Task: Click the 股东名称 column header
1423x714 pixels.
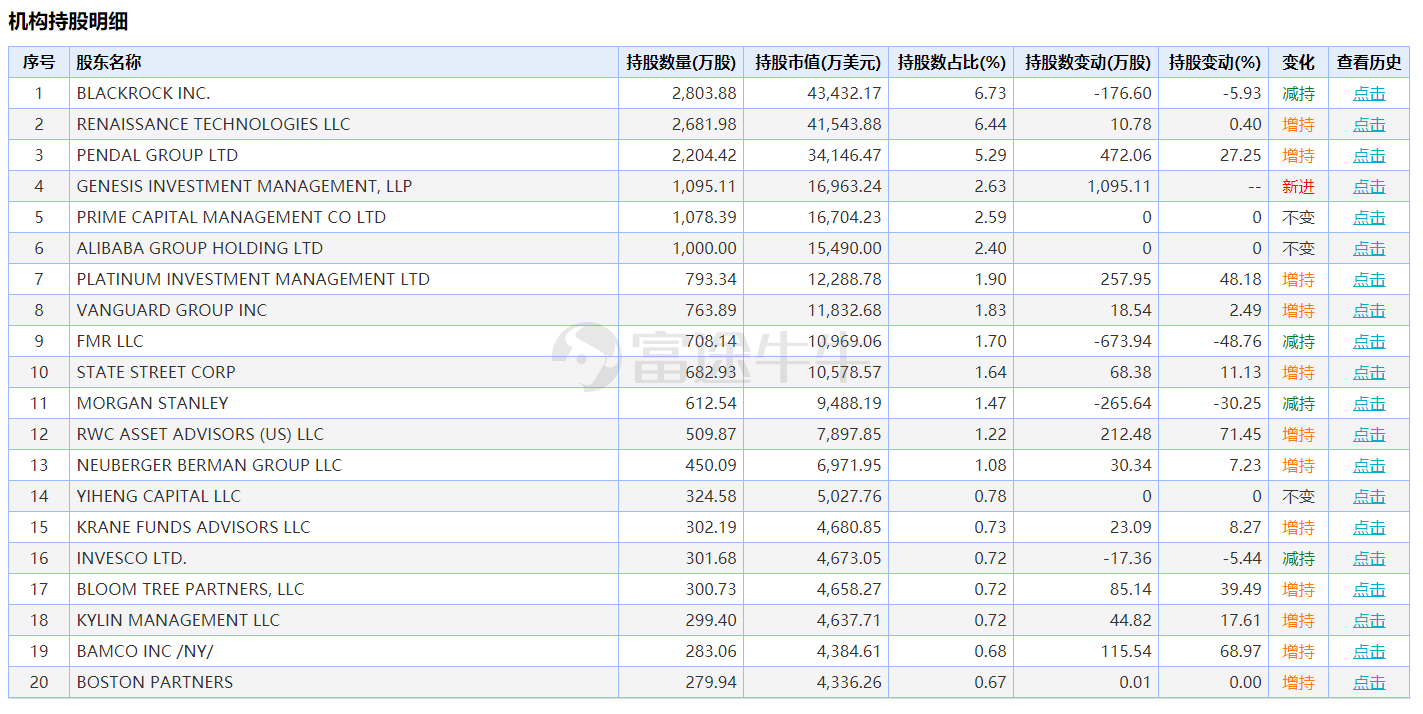Action: tap(344, 62)
